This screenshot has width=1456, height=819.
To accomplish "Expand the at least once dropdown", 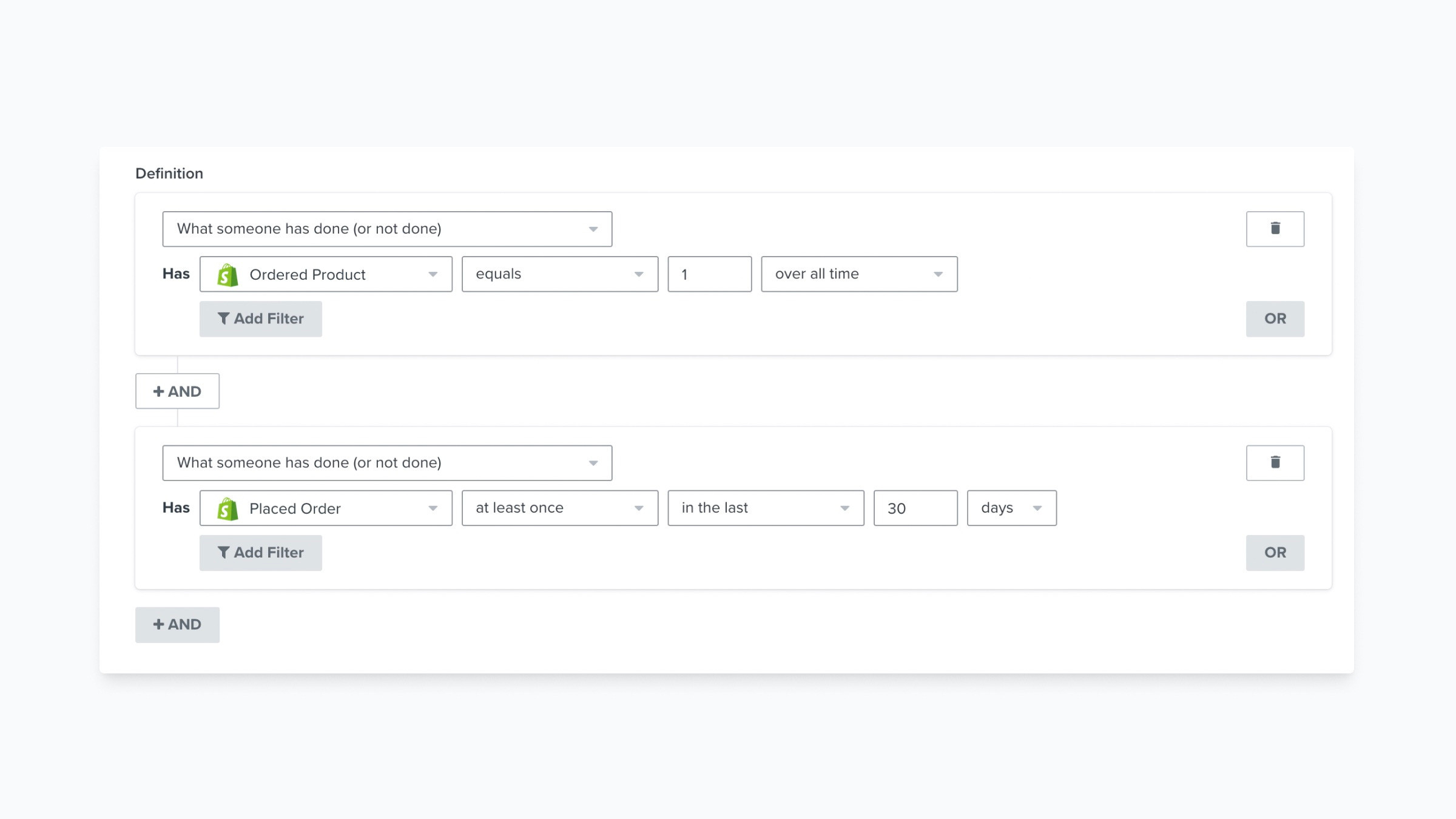I will click(559, 508).
